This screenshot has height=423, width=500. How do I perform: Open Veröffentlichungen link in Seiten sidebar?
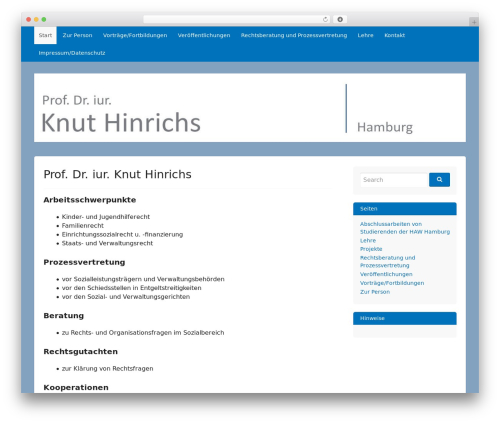386,274
